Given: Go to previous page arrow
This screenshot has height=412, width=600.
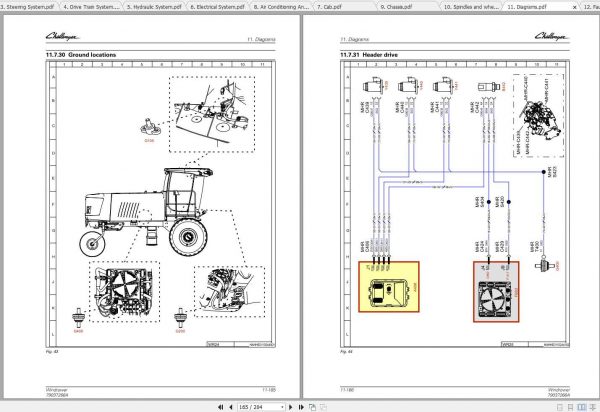Looking at the screenshot, I should point(231,407).
